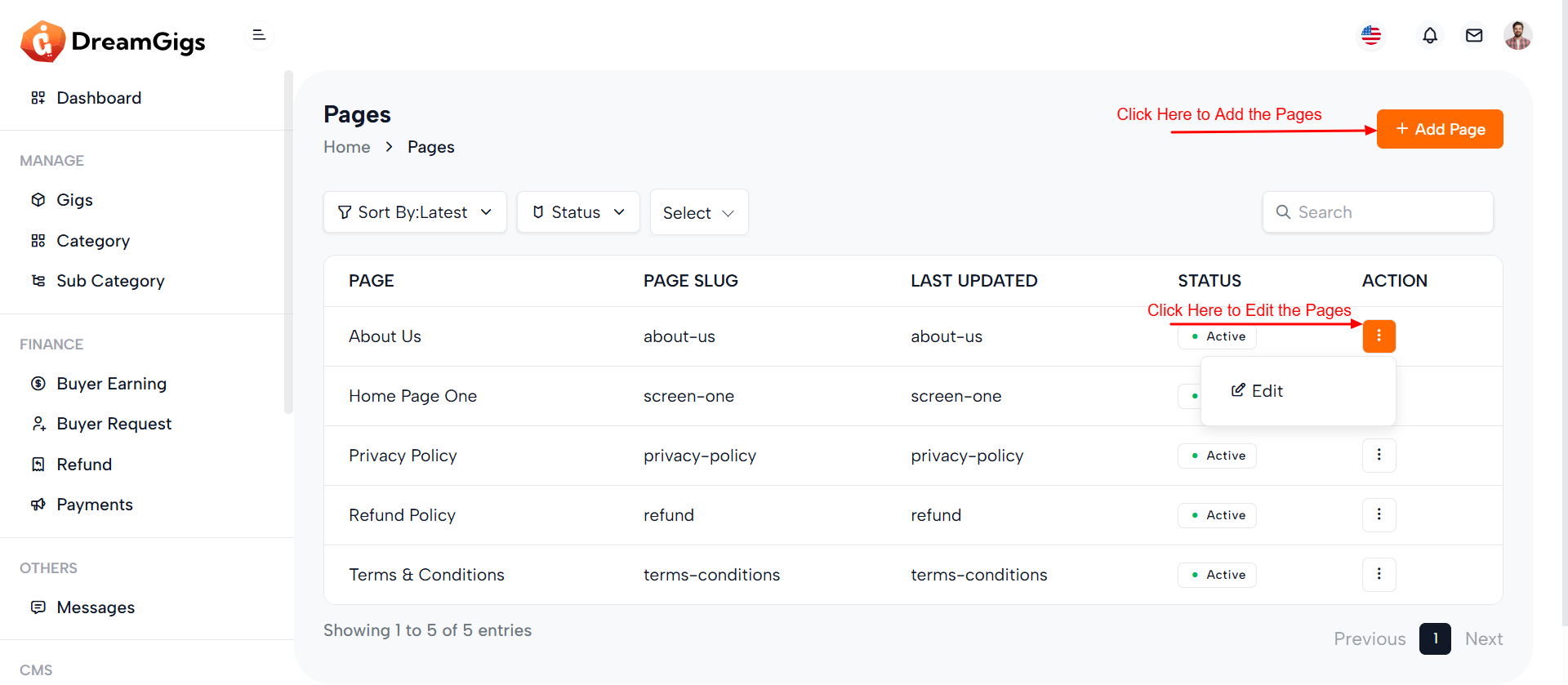Screen dimensions: 1568x685
Task: Collapse sidebar using hamburger menu icon
Action: point(259,35)
